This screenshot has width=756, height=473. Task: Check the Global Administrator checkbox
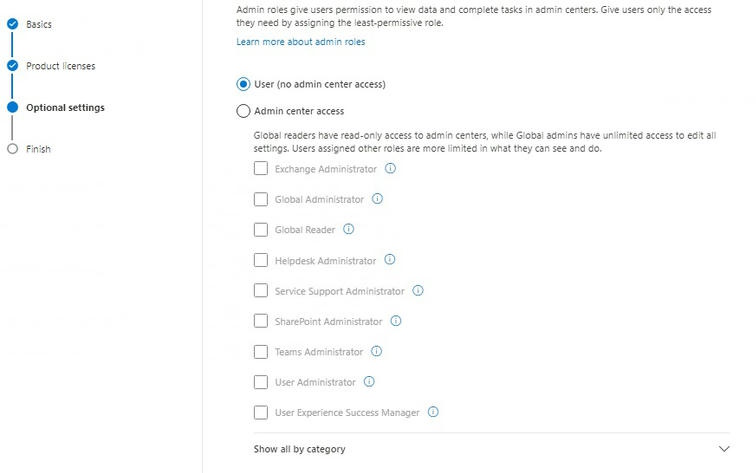point(261,200)
